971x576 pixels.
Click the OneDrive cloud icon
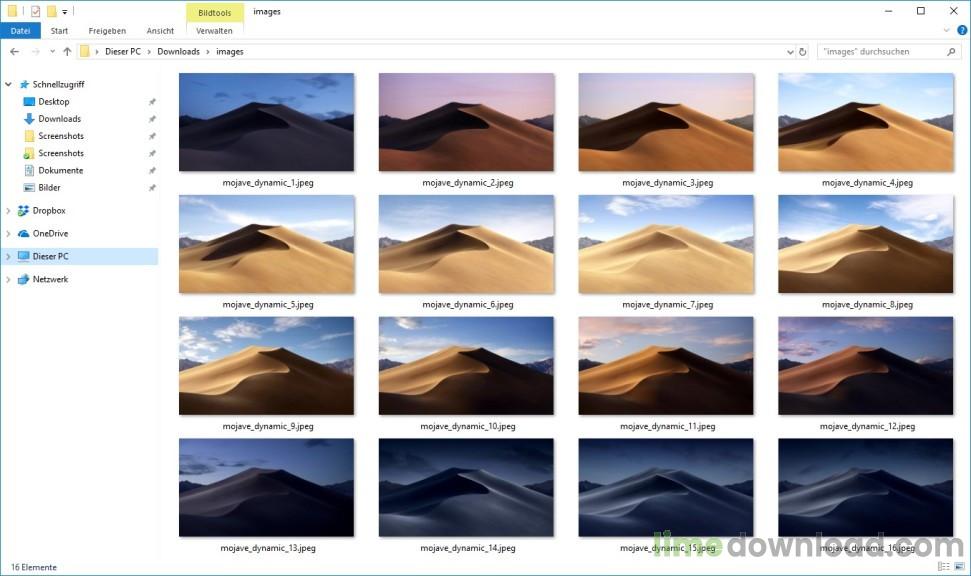[24, 234]
